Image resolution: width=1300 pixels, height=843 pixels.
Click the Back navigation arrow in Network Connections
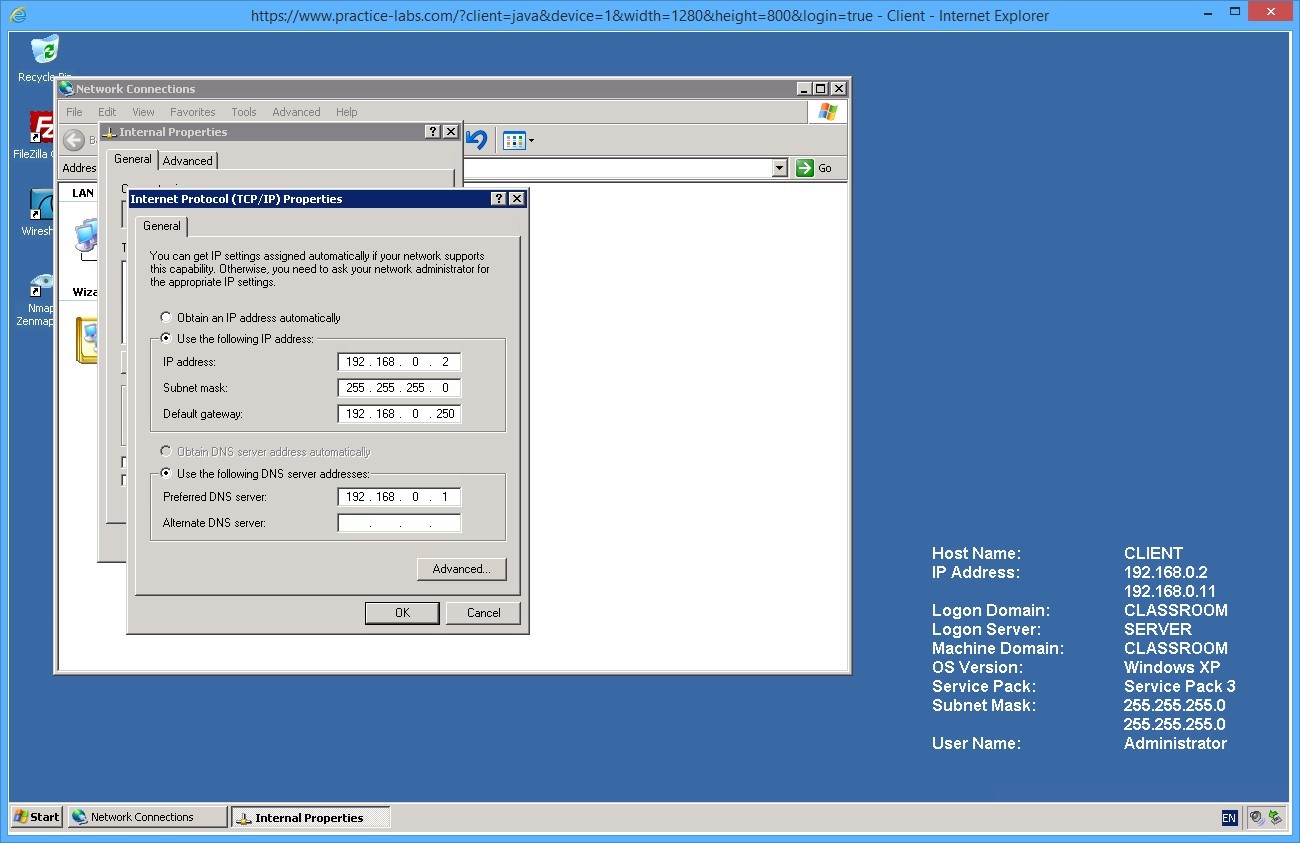pos(73,140)
